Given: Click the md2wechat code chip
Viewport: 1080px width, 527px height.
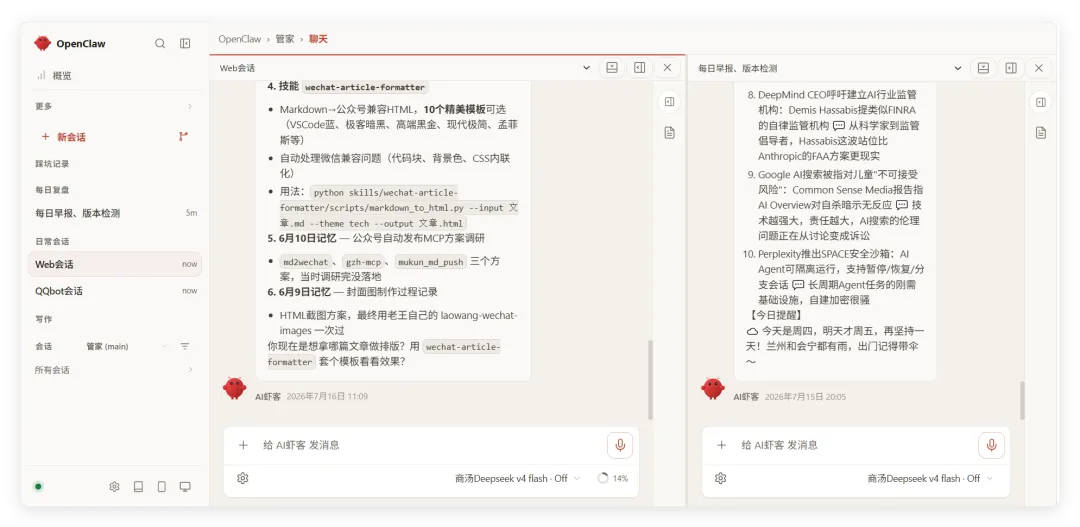Looking at the screenshot, I should (306, 262).
